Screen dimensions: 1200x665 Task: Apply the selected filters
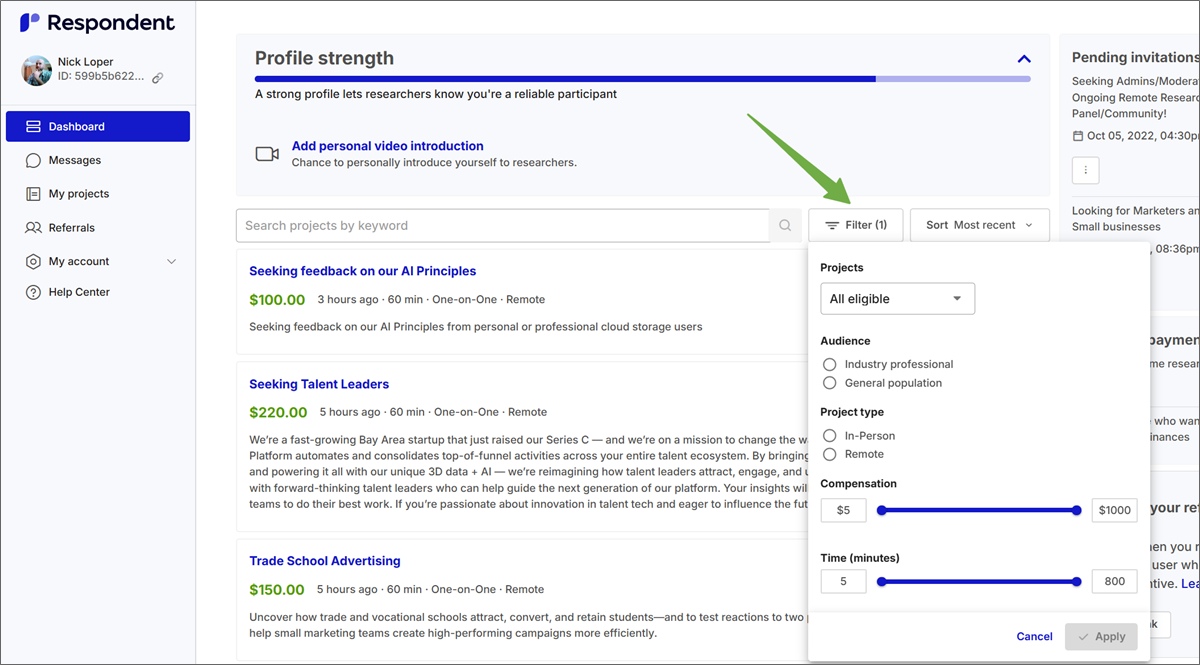tap(1101, 636)
